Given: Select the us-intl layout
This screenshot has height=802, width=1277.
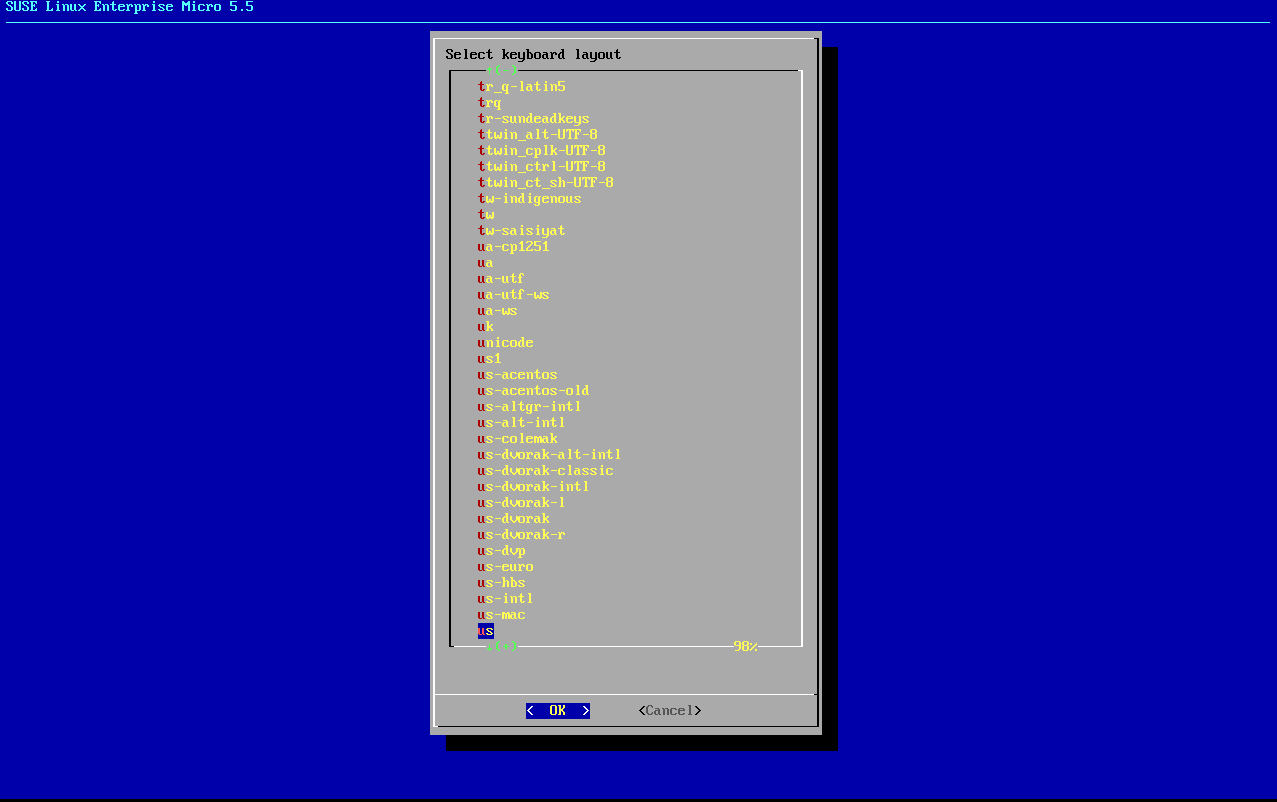Looking at the screenshot, I should (506, 598).
